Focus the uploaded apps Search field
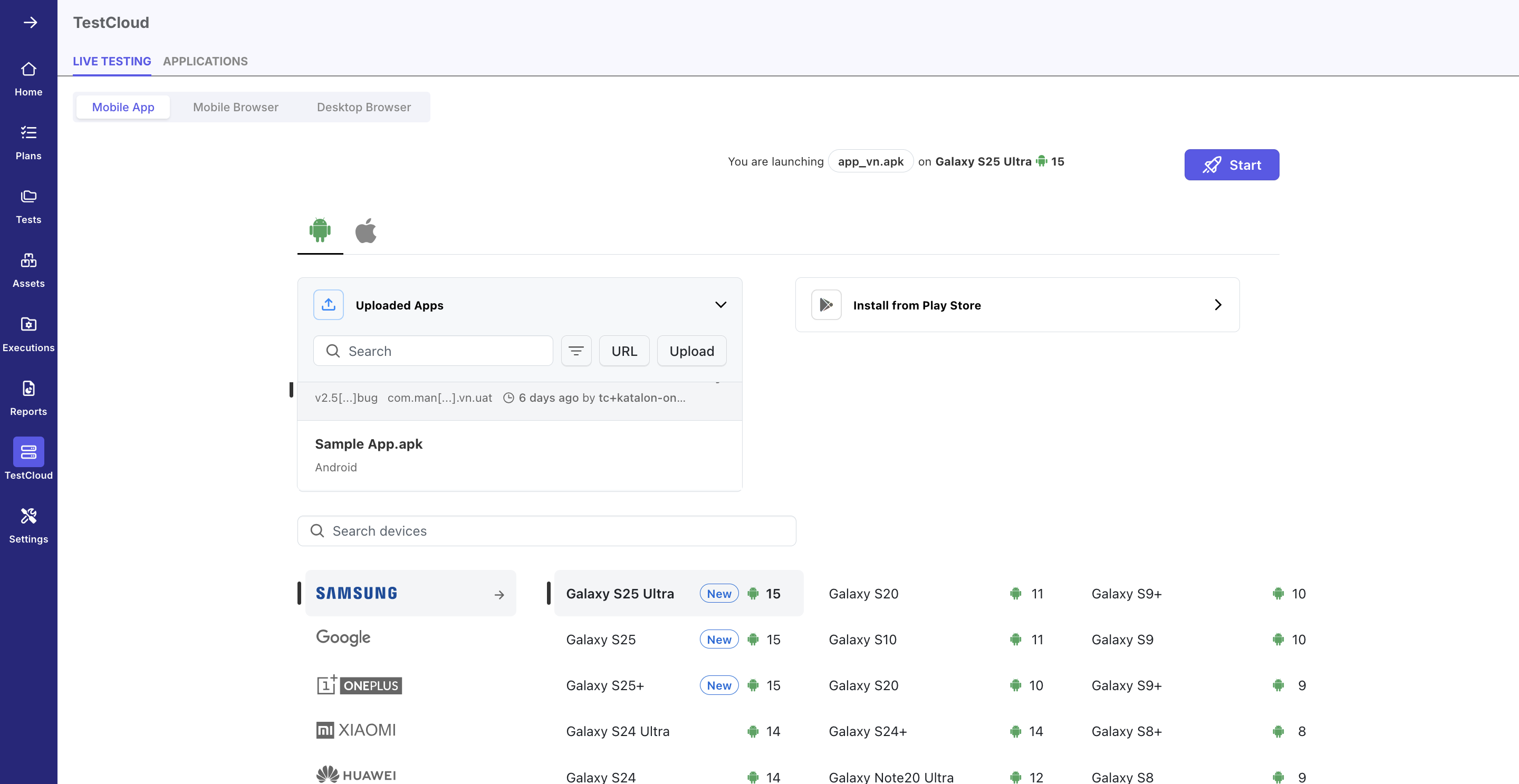The width and height of the screenshot is (1519, 784). (433, 351)
